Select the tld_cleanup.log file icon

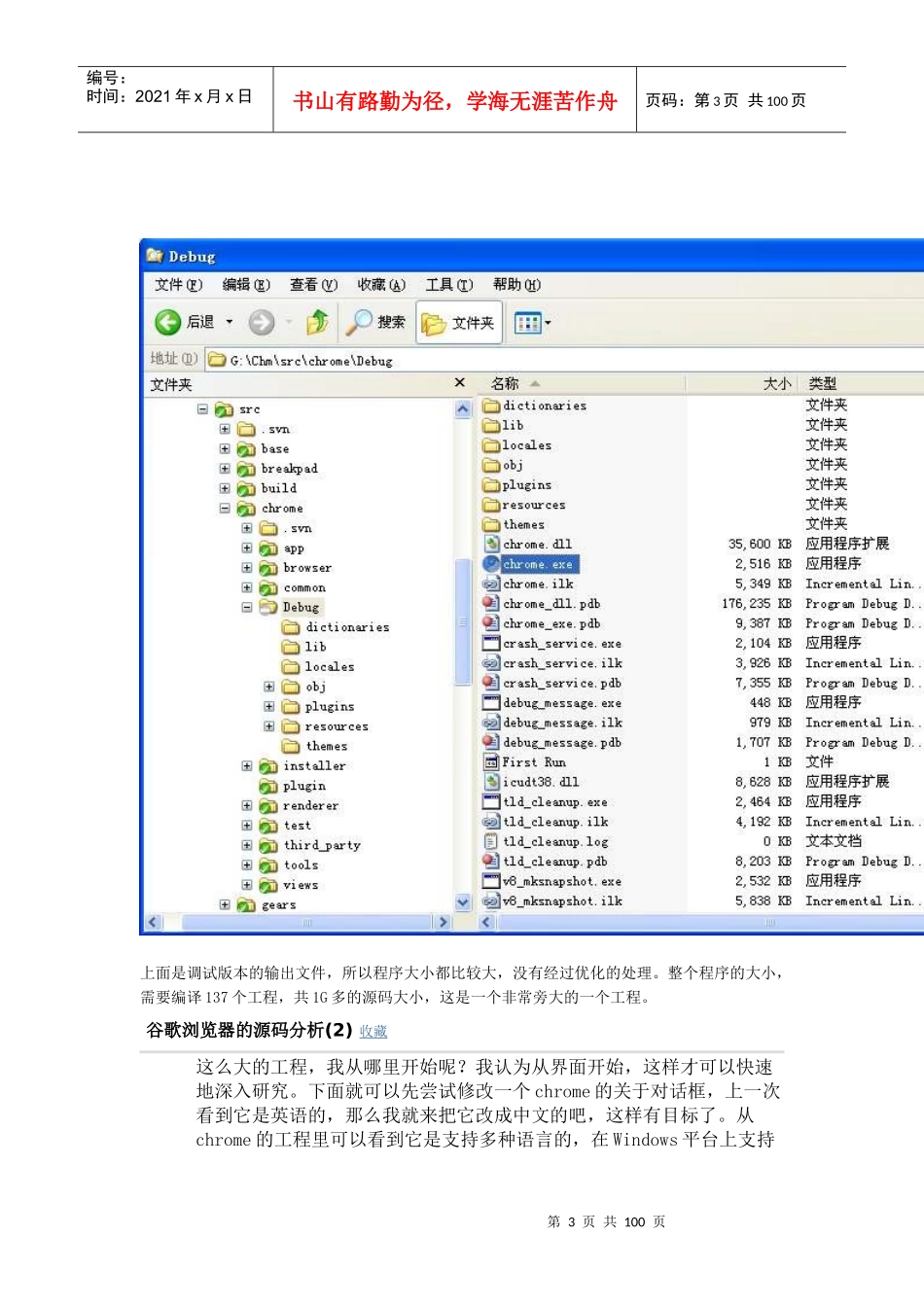(491, 842)
